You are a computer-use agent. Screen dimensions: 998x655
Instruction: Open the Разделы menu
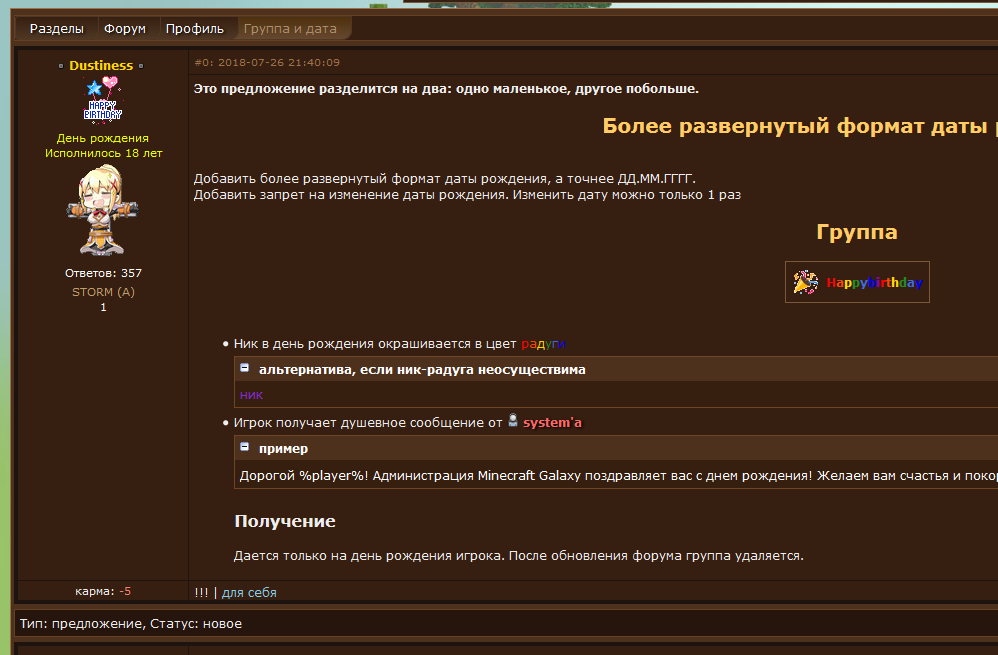(56, 29)
